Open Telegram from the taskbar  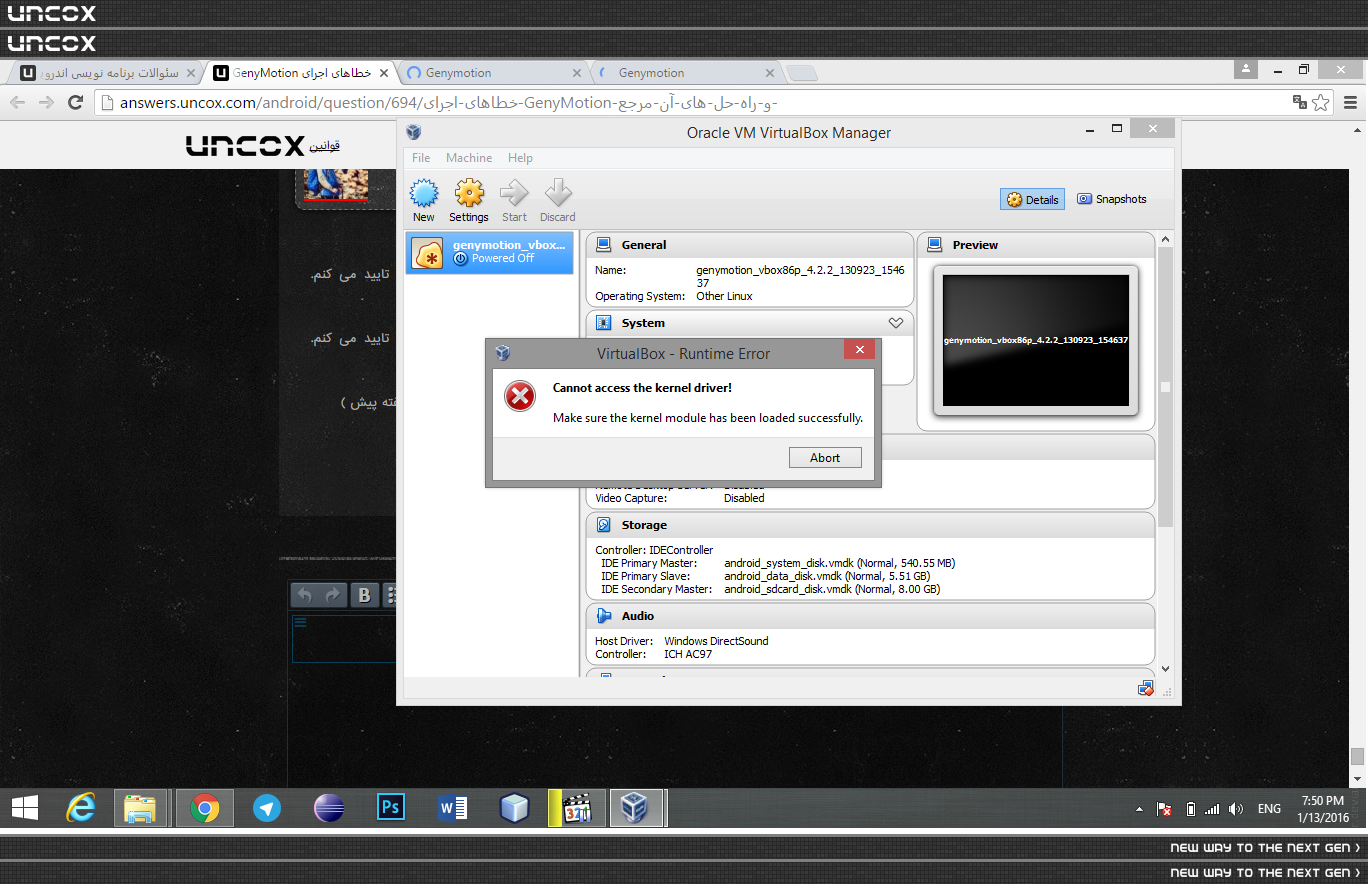click(x=267, y=808)
